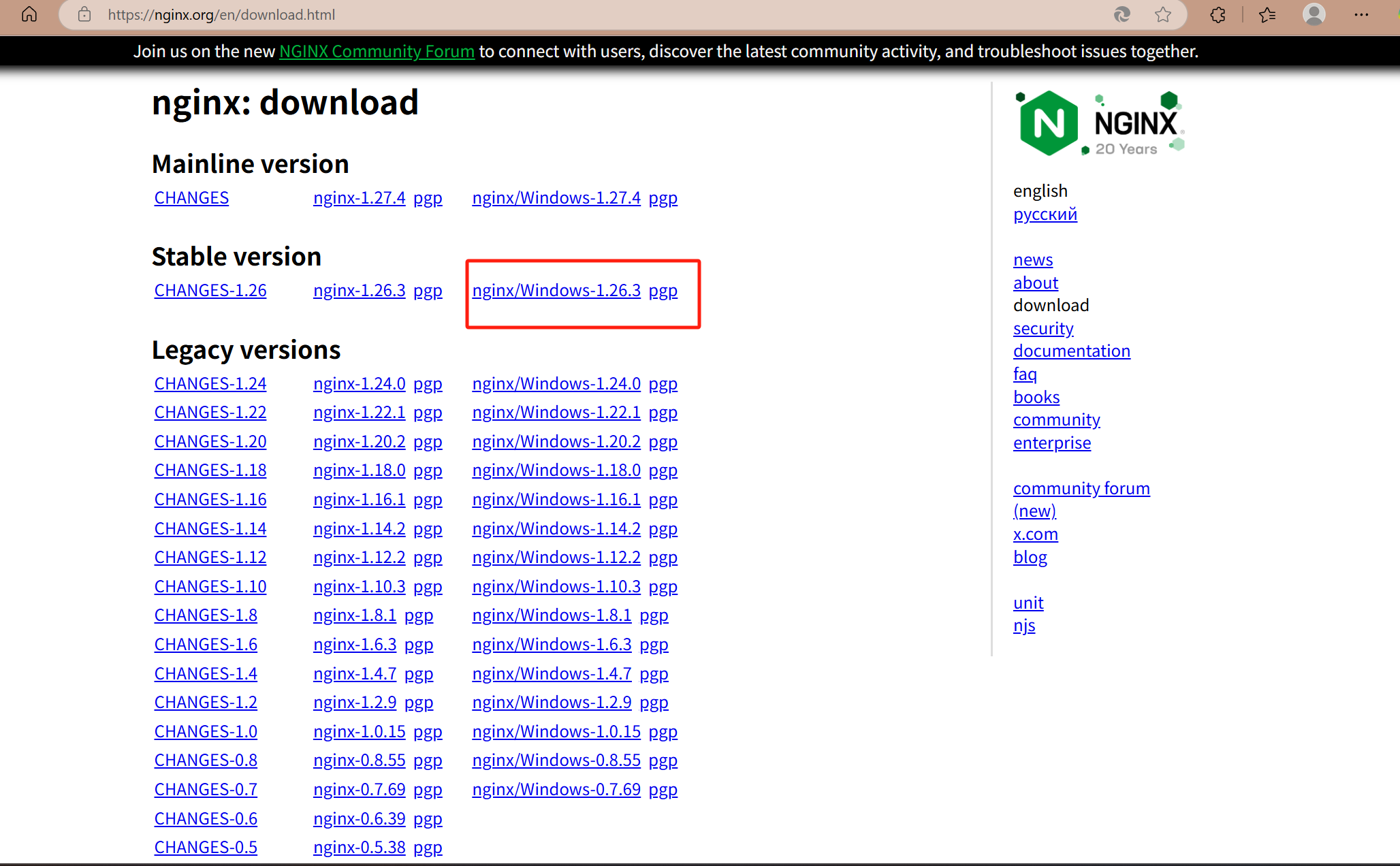Download nginx-1.26.3 stable source

pos(359,290)
